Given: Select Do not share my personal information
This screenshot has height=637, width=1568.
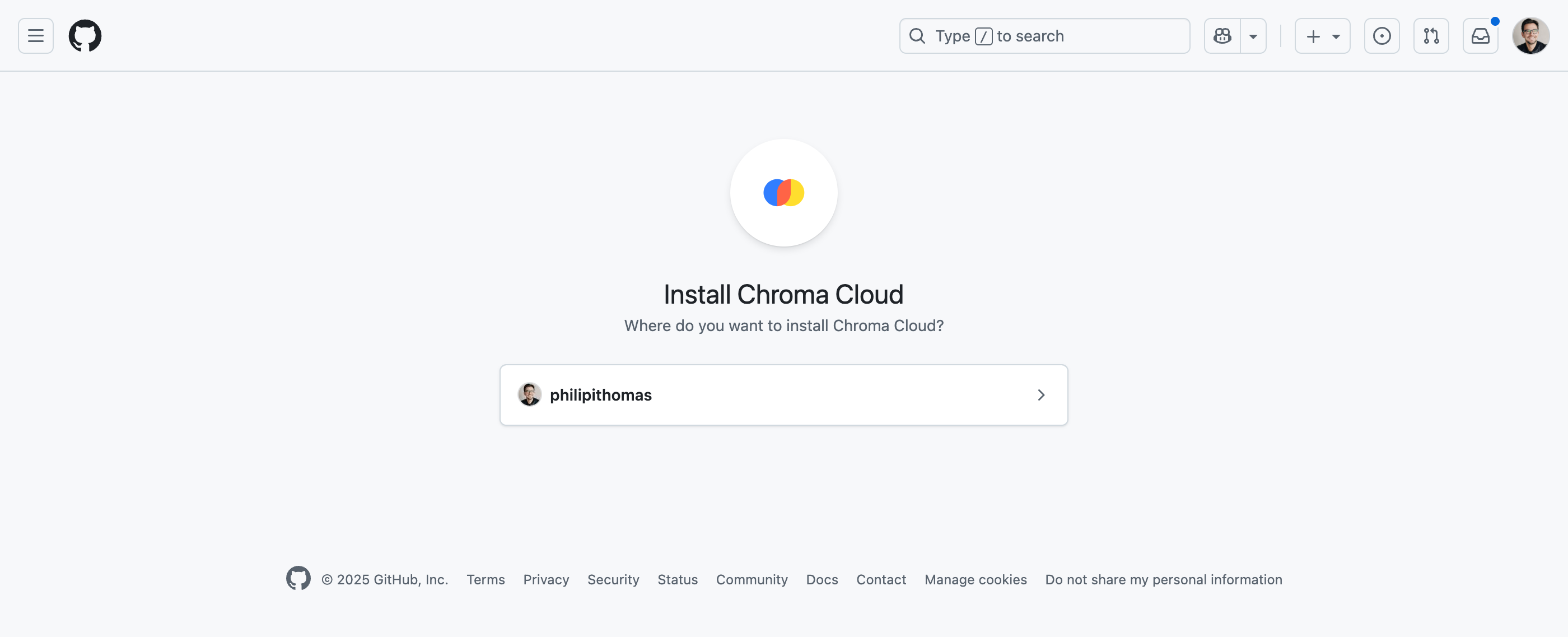Looking at the screenshot, I should 1163,579.
